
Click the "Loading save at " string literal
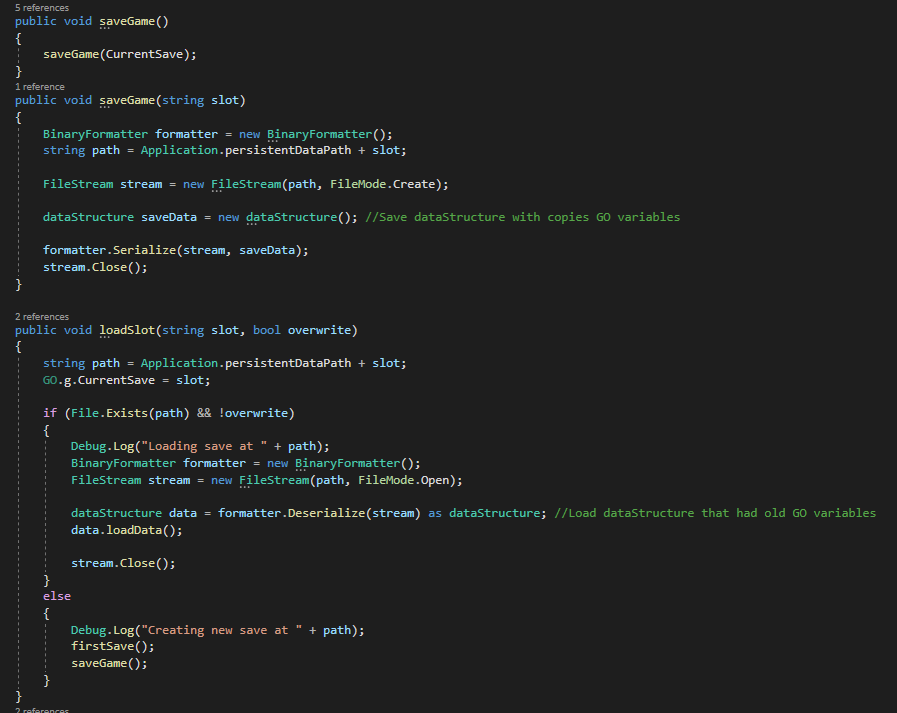point(204,446)
